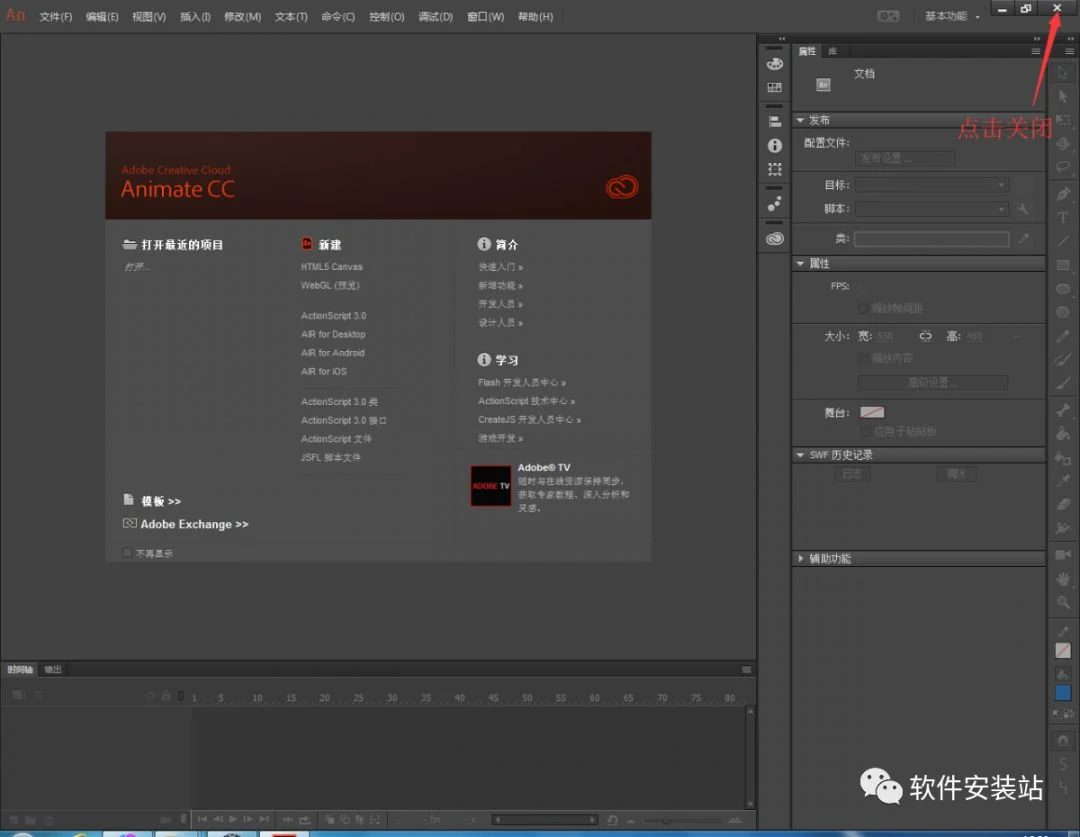Select the Rectangle tool
The height and width of the screenshot is (837, 1080).
(x=1063, y=265)
